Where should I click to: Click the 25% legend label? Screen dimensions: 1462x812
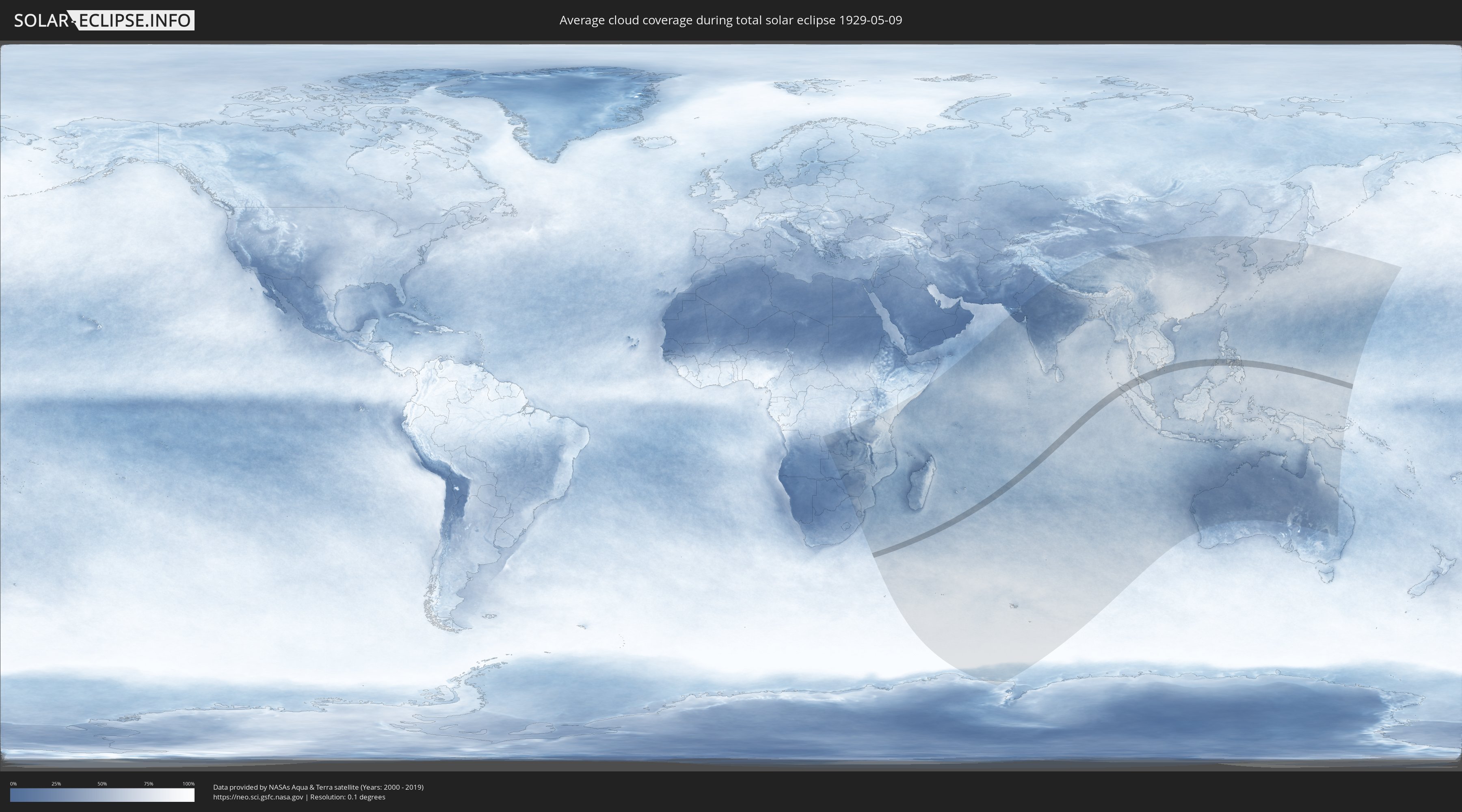click(x=56, y=784)
